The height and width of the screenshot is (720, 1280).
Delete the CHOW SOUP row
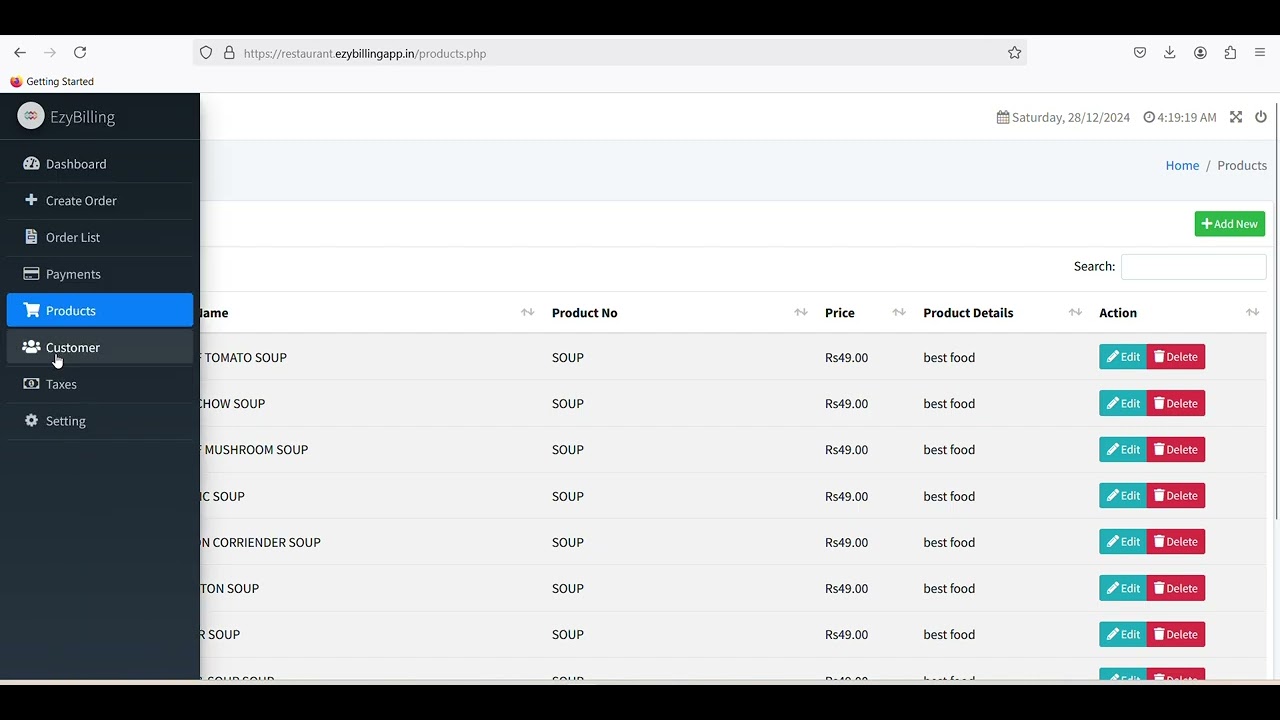(x=1176, y=403)
